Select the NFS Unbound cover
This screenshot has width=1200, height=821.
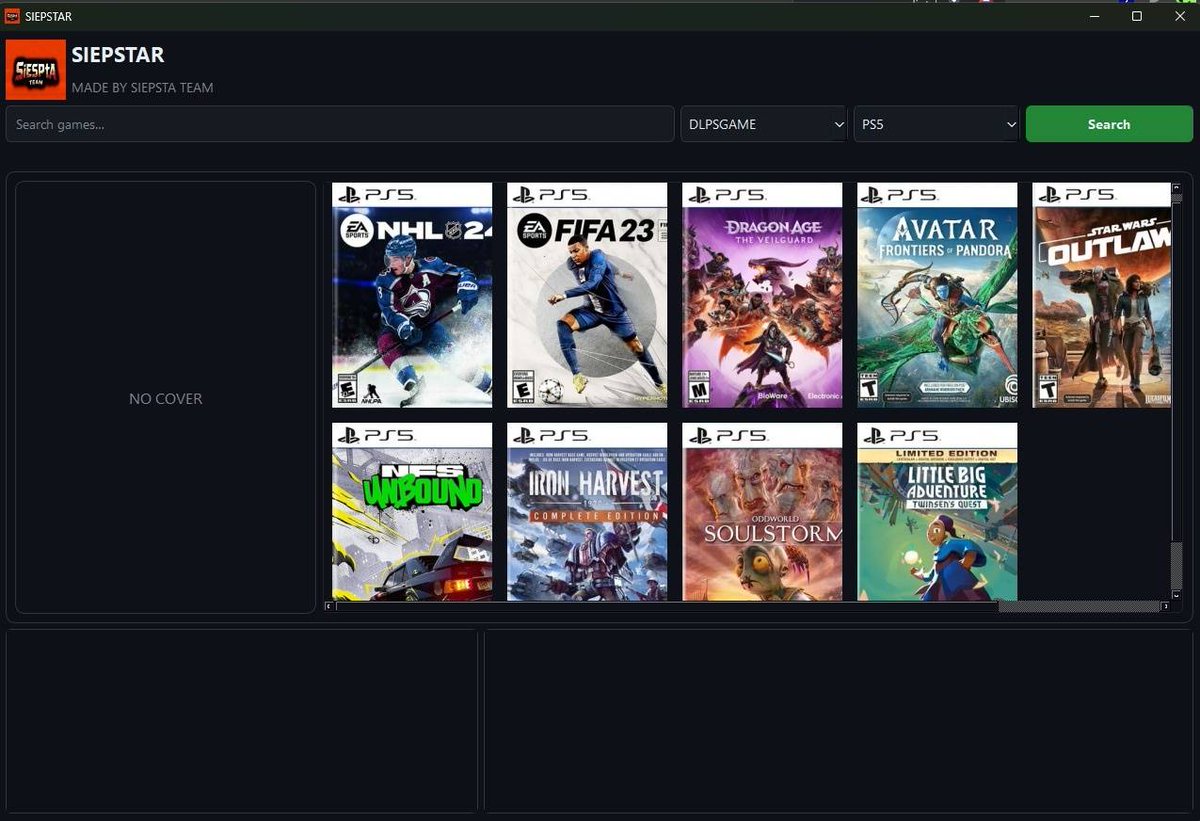(x=412, y=511)
